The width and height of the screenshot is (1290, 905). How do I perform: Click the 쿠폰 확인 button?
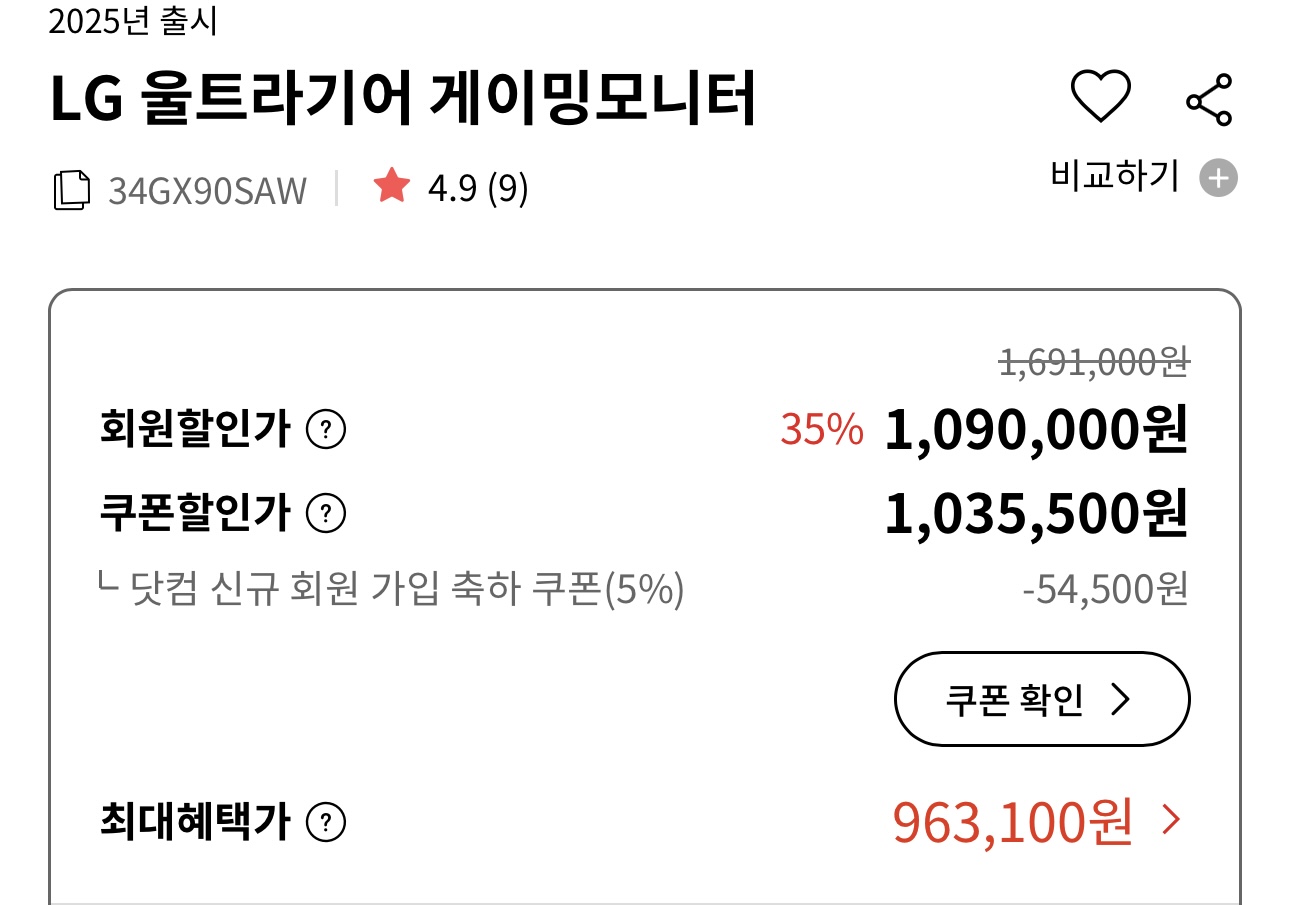pyautogui.click(x=1042, y=699)
